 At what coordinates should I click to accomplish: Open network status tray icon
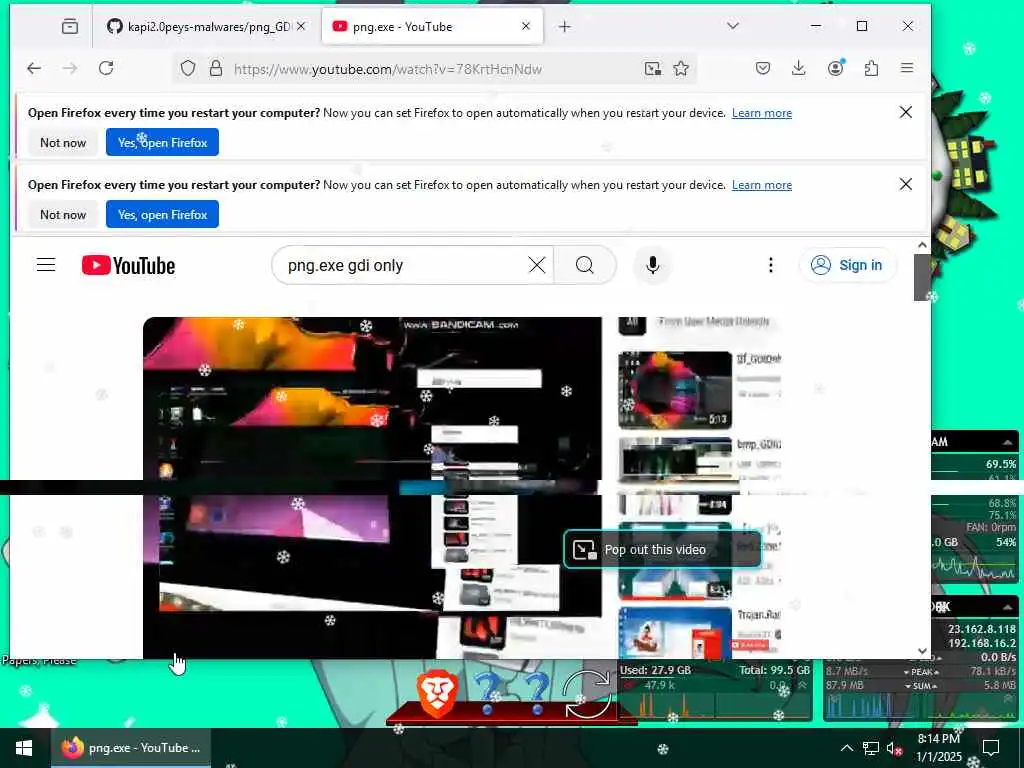click(871, 748)
